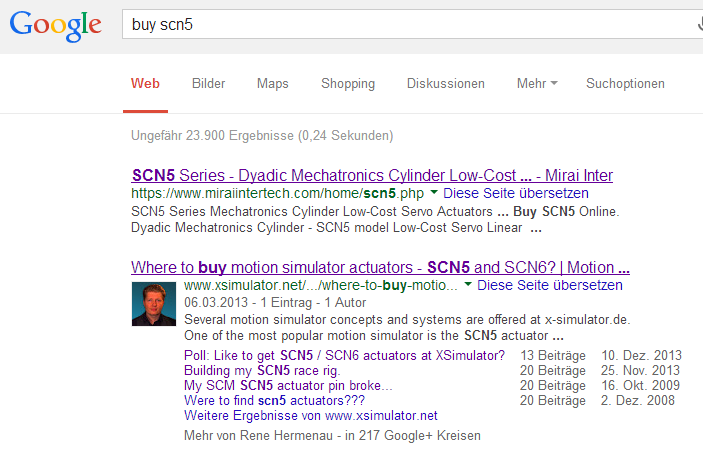
Task: Click the microphone voice search icon
Action: coord(700,24)
